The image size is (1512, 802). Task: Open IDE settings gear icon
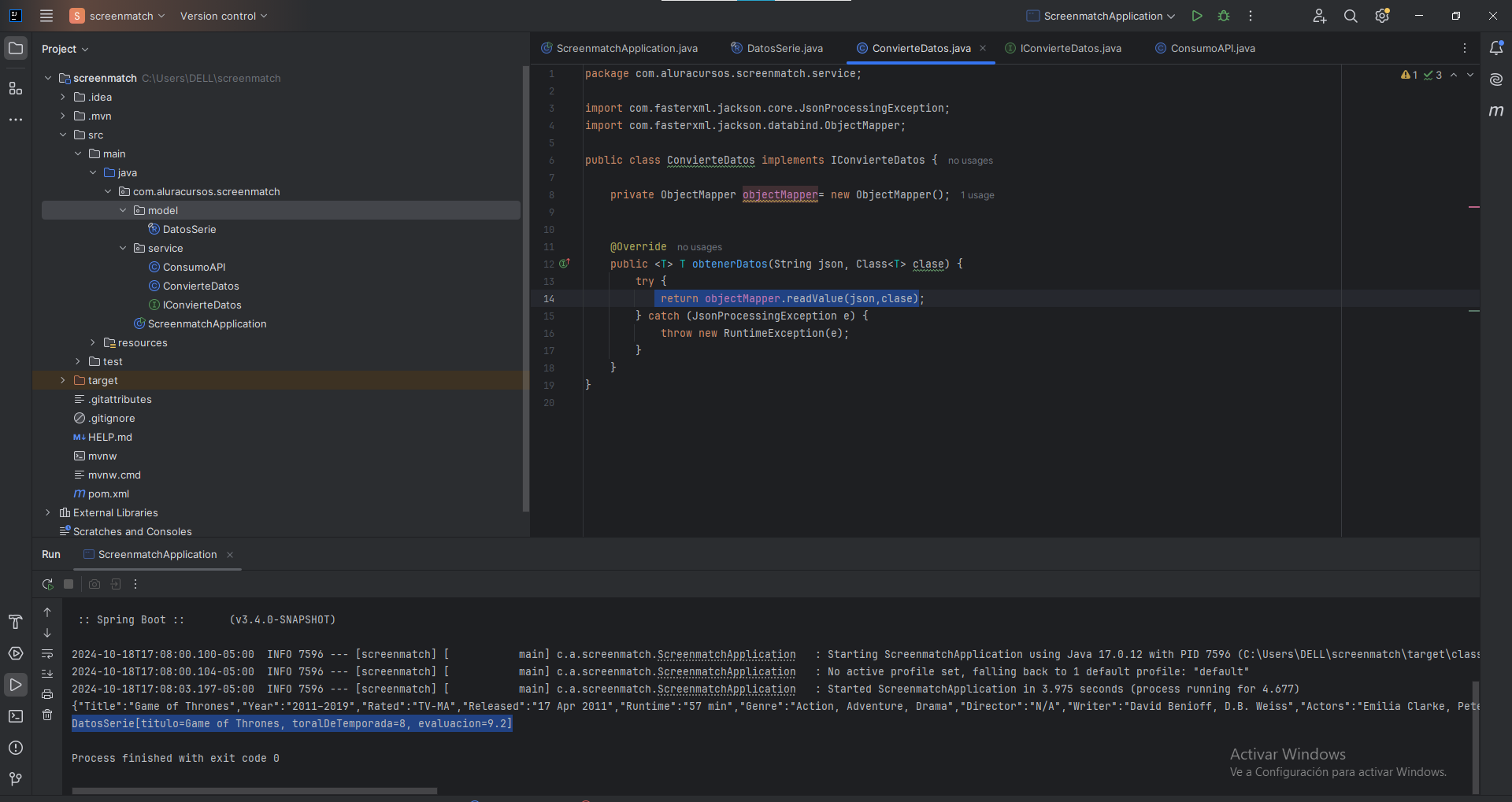click(x=1382, y=16)
